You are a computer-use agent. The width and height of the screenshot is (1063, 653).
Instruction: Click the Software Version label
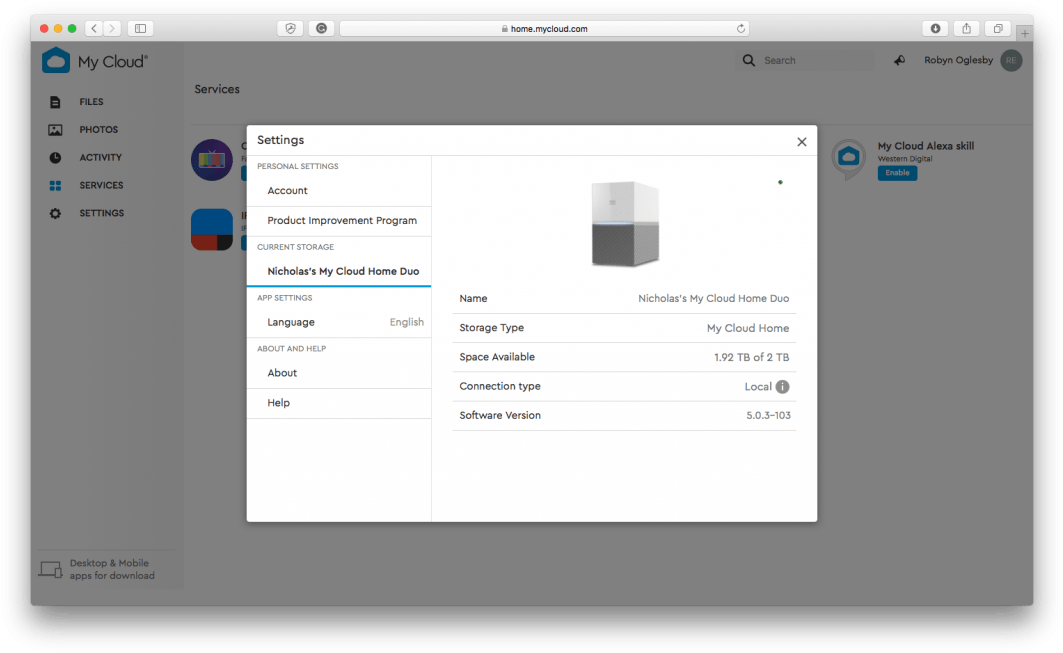(x=500, y=416)
